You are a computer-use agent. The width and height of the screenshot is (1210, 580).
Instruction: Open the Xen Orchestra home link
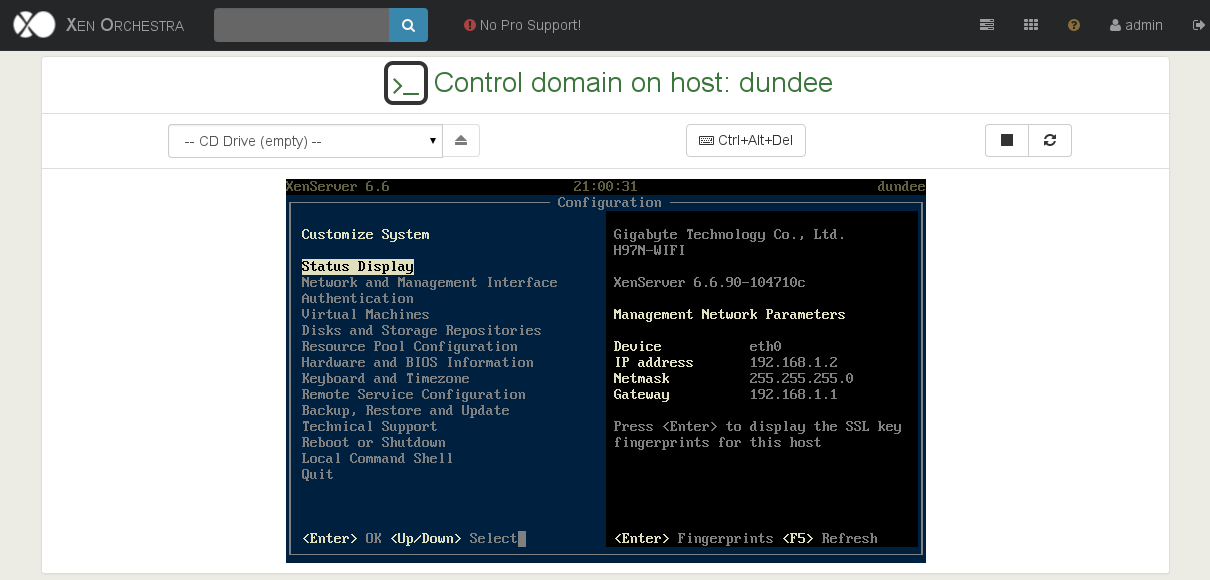coord(125,25)
